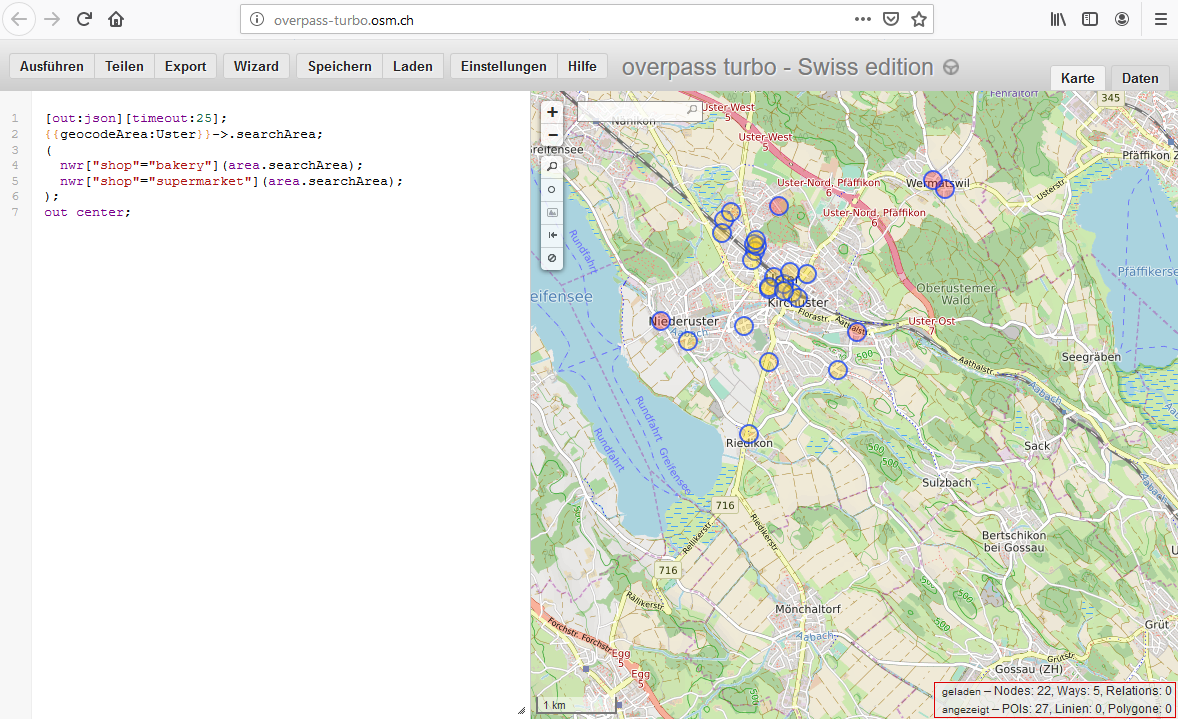This screenshot has height=719, width=1178.
Task: Run the query with Ausführen
Action: 52,66
